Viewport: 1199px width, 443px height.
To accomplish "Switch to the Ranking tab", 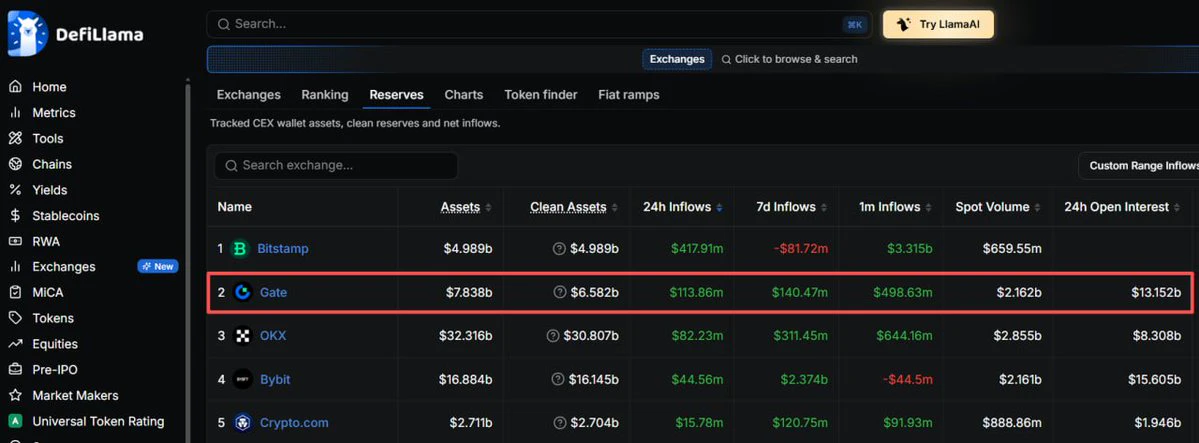I will click(325, 95).
